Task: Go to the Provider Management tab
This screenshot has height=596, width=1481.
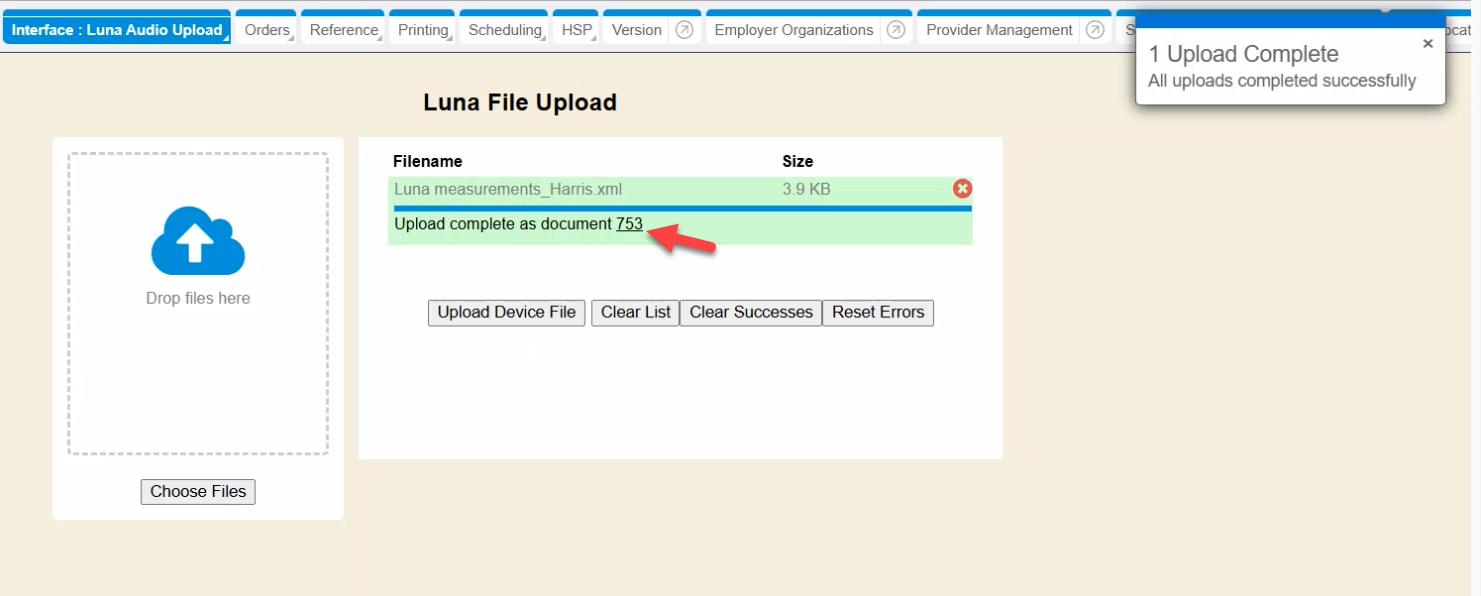Action: [x=999, y=30]
